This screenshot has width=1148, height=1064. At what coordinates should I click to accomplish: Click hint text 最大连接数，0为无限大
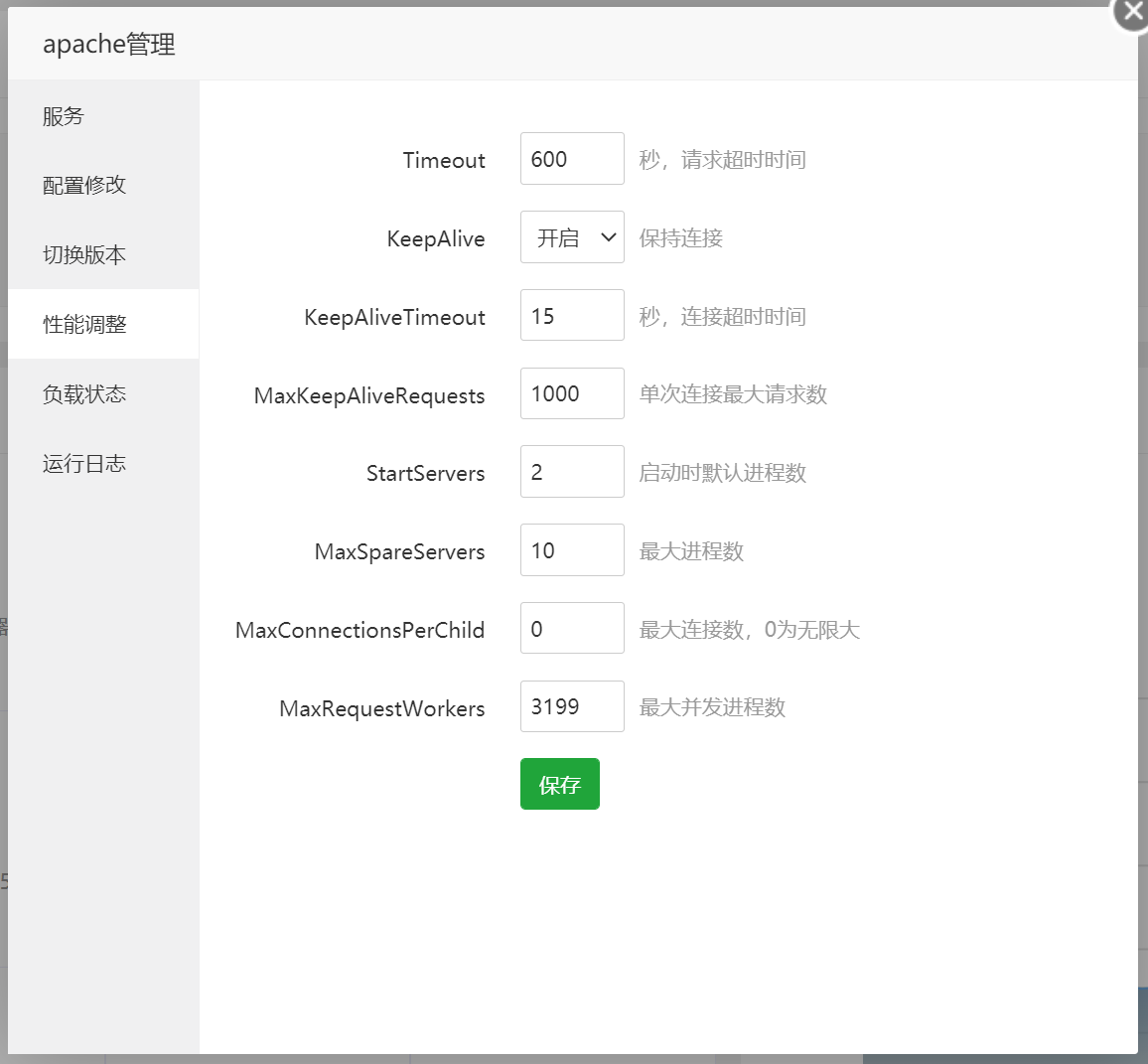tap(749, 630)
